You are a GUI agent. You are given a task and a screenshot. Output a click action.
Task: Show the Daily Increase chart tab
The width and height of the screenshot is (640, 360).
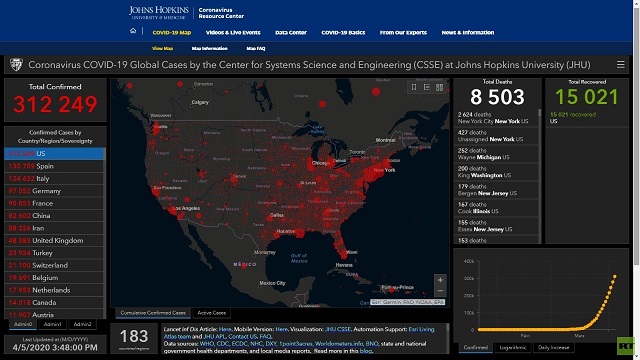point(553,348)
